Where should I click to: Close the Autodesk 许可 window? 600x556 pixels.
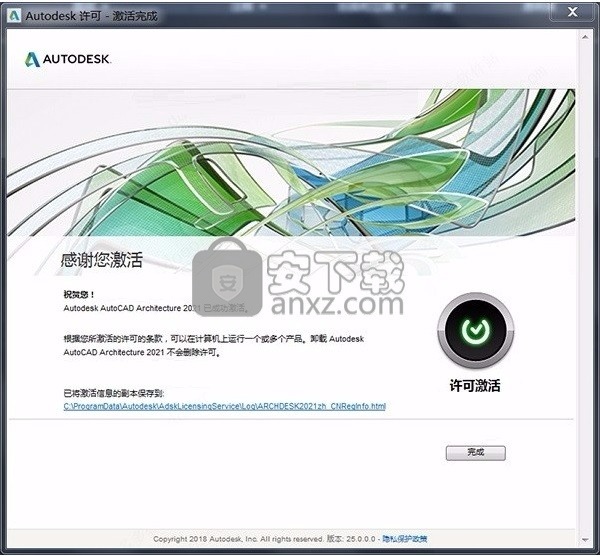(x=572, y=12)
